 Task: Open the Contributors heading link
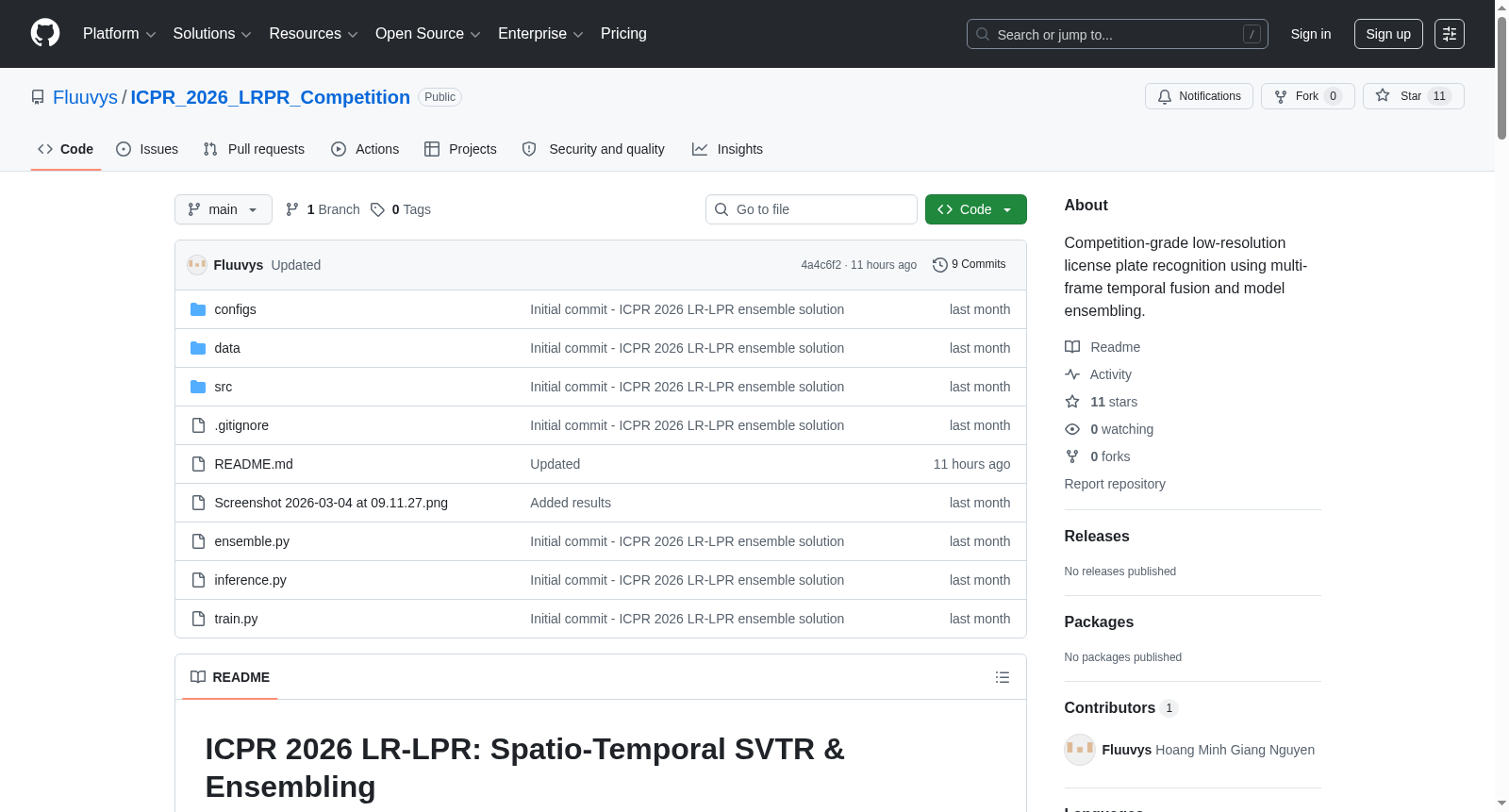click(1121, 707)
